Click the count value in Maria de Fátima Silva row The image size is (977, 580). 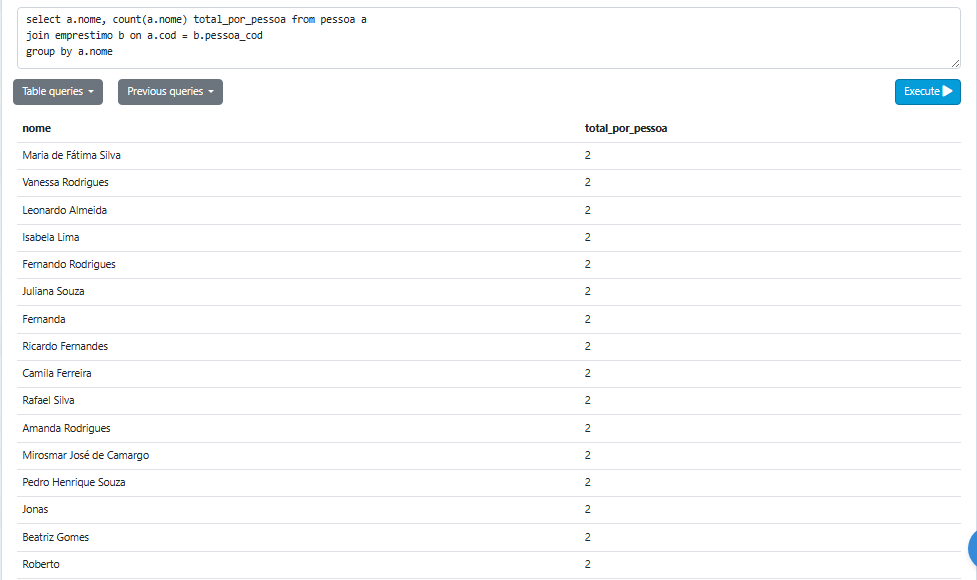pyautogui.click(x=588, y=155)
